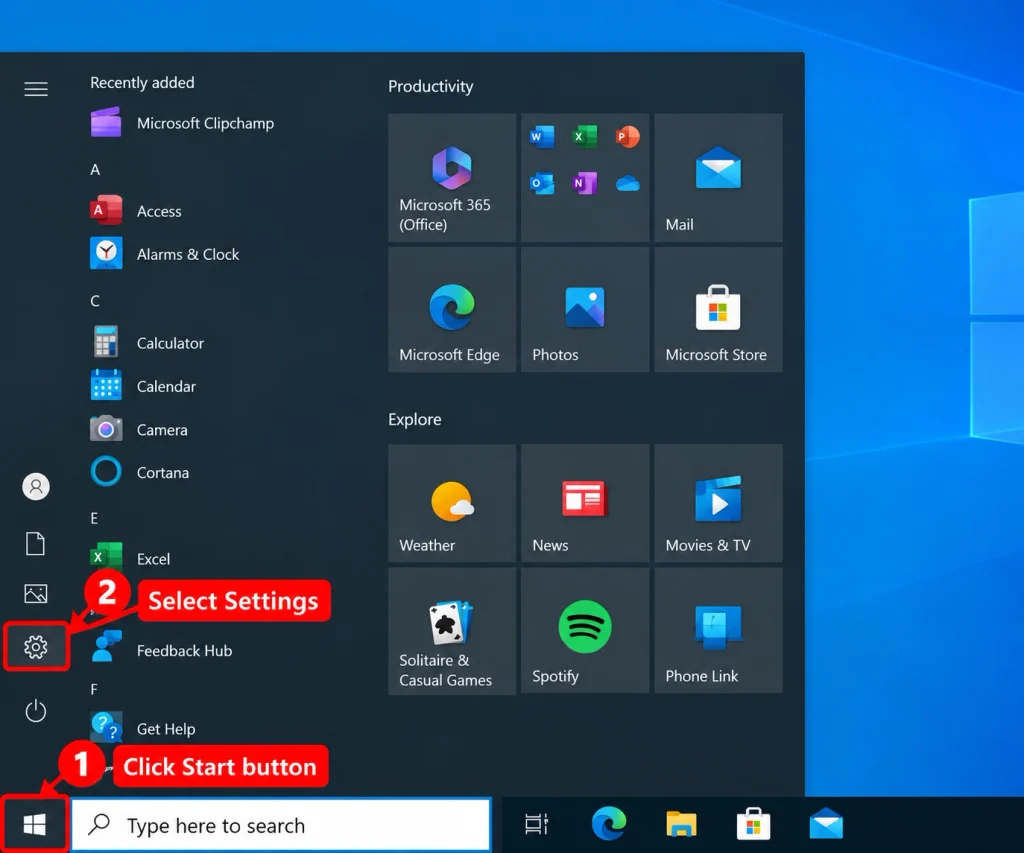Click the Recently added heading
Viewport: 1024px width, 853px height.
(142, 82)
